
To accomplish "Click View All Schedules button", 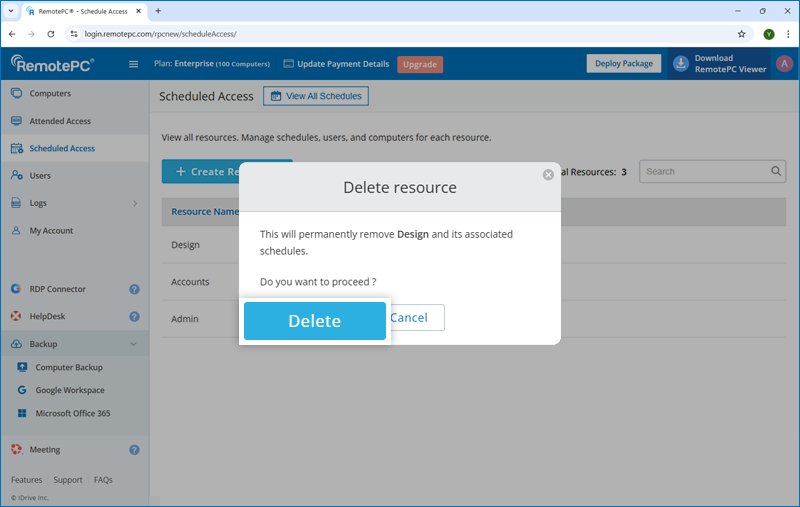I will click(x=316, y=96).
